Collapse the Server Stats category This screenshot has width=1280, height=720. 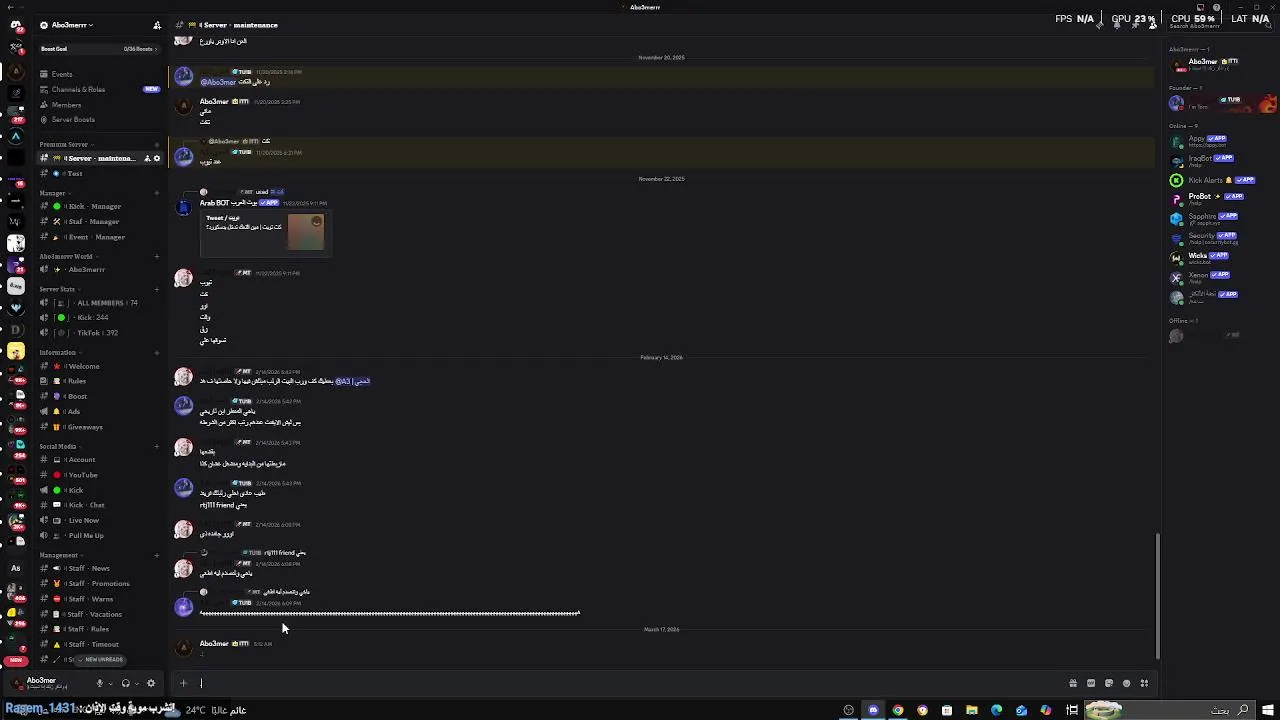[58, 289]
